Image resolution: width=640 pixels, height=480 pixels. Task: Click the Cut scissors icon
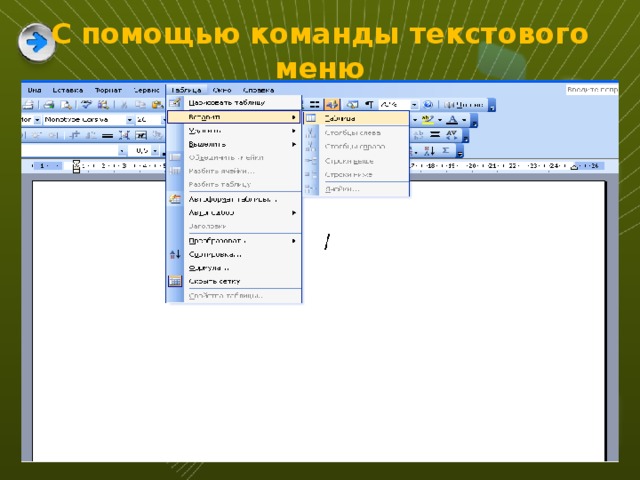(124, 105)
